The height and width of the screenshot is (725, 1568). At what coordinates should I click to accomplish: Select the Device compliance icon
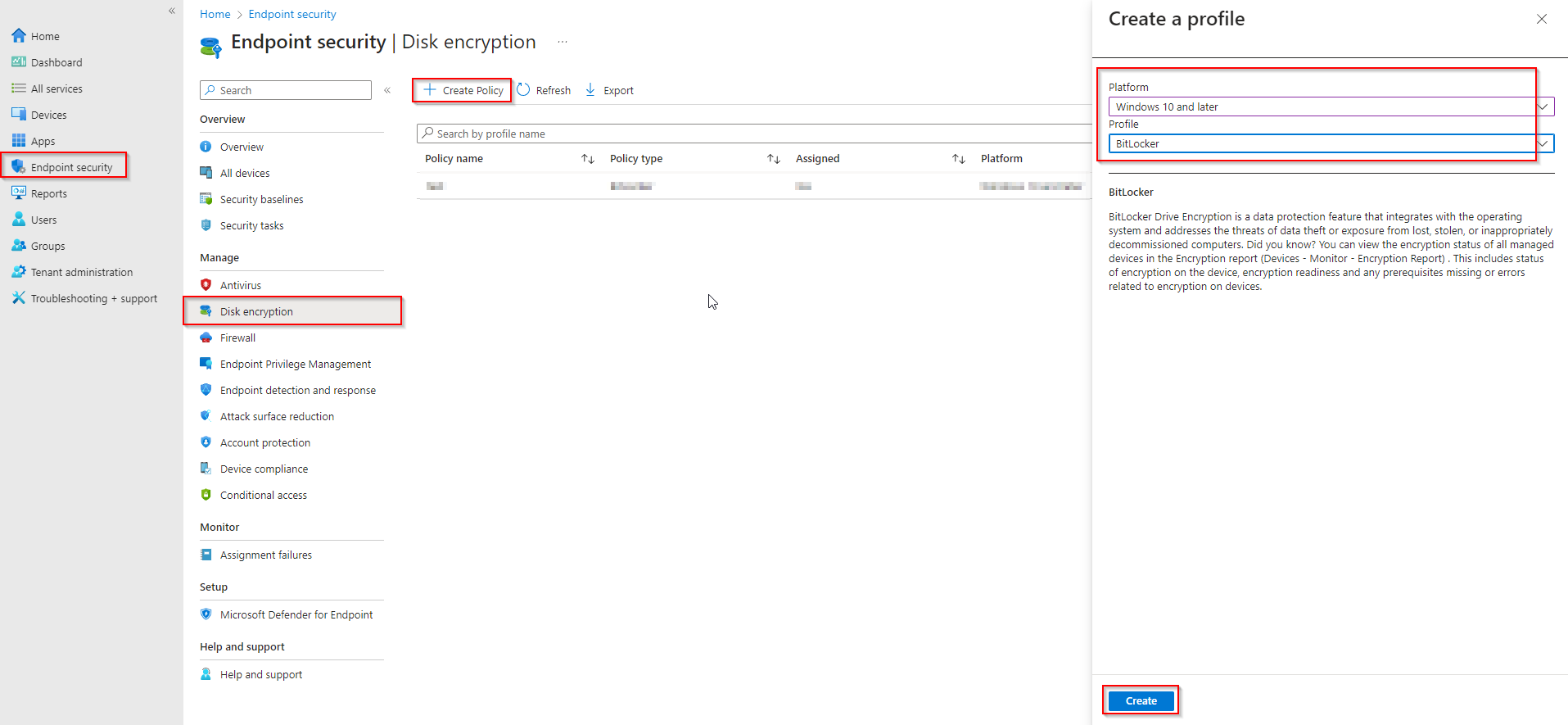206,469
